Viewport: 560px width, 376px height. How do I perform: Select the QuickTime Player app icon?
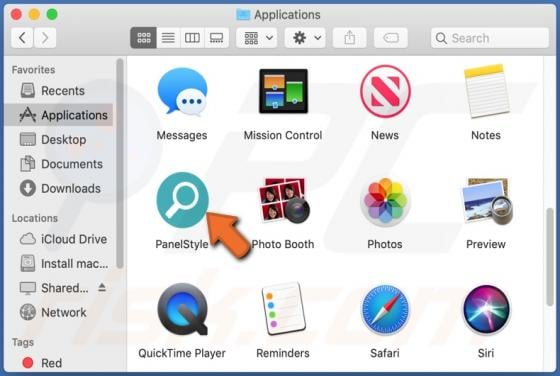click(x=182, y=309)
